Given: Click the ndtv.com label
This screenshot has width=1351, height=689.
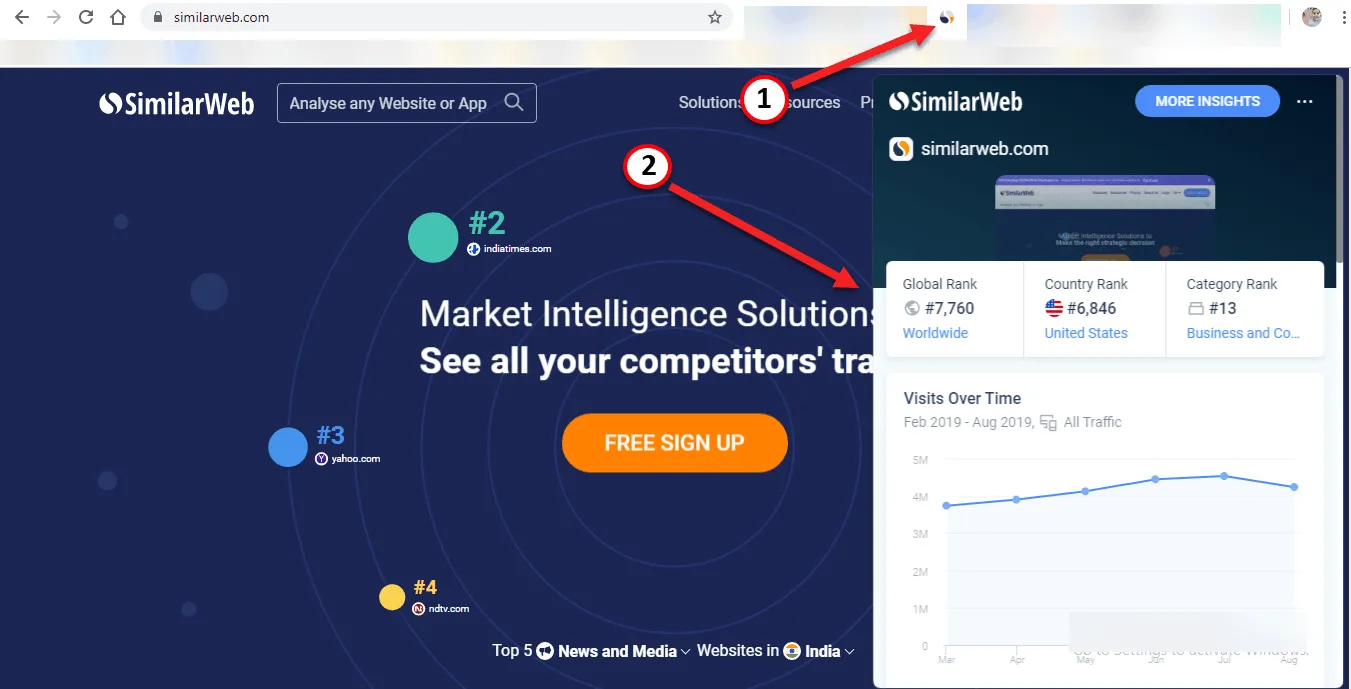Looking at the screenshot, I should [449, 608].
